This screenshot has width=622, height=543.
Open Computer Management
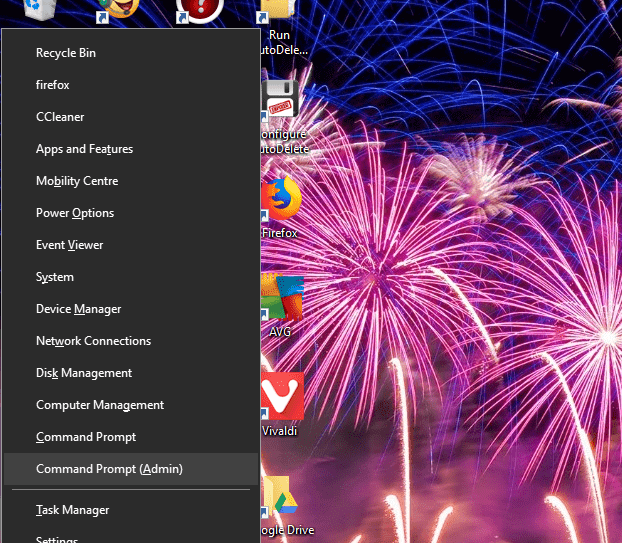pyautogui.click(x=131, y=405)
